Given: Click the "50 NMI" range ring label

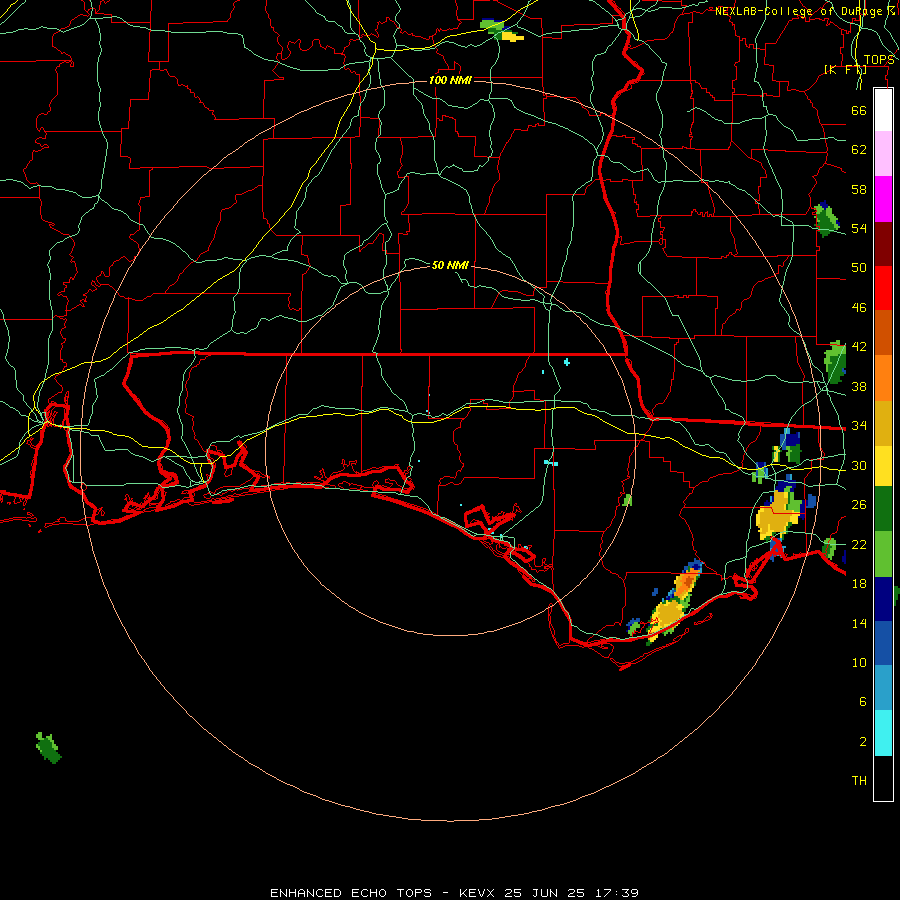Looking at the screenshot, I should pyautogui.click(x=450, y=265).
